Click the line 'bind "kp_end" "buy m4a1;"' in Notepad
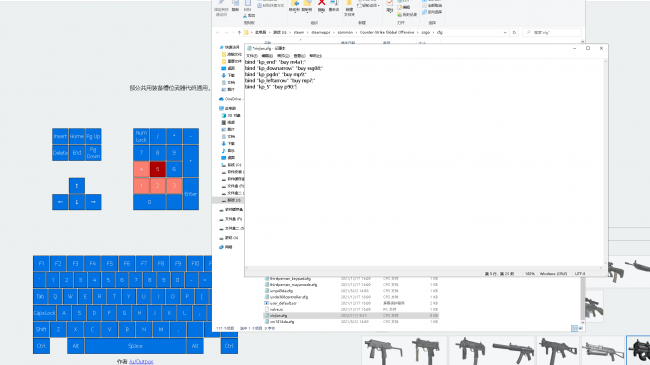This screenshot has height=365, width=650. point(275,62)
